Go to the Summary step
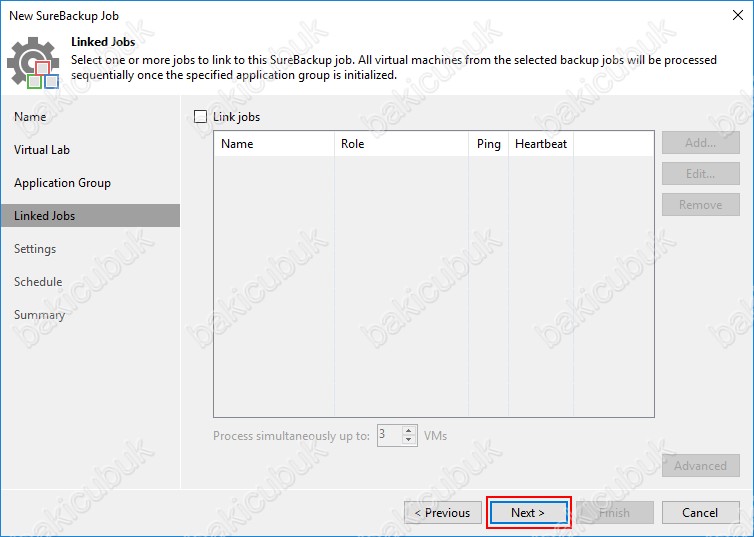 [x=39, y=315]
